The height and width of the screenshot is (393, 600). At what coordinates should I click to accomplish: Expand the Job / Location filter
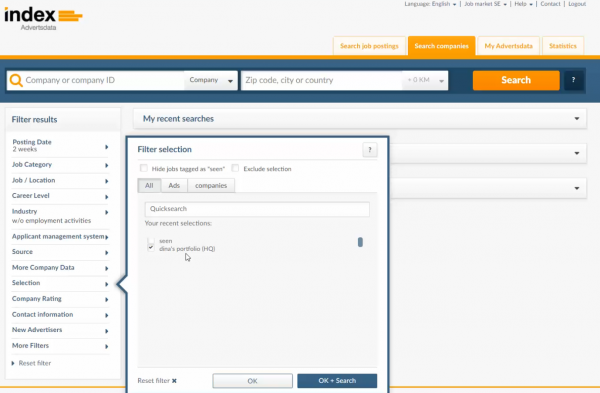60,181
